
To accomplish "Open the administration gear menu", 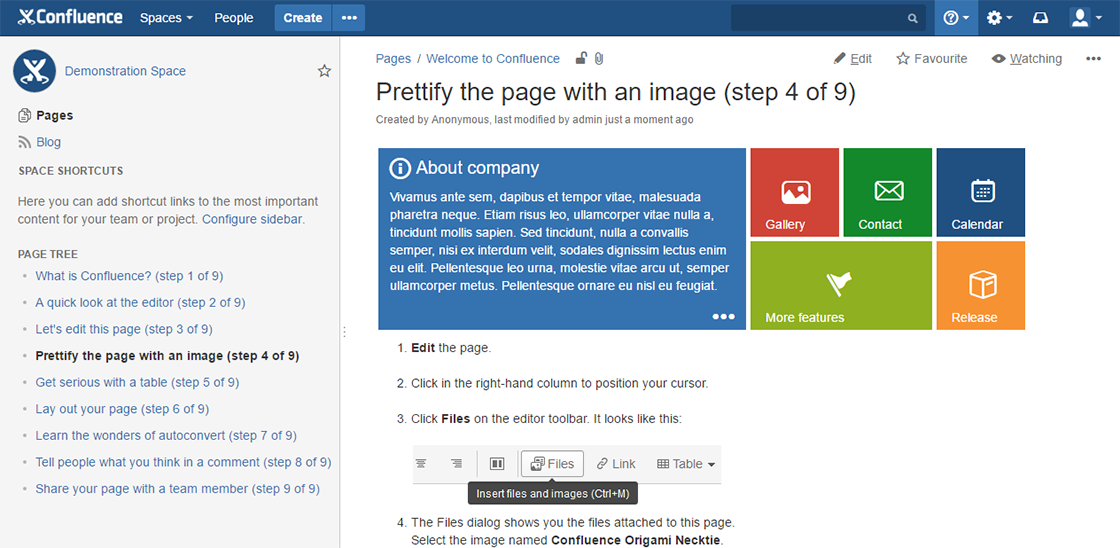I will [999, 18].
